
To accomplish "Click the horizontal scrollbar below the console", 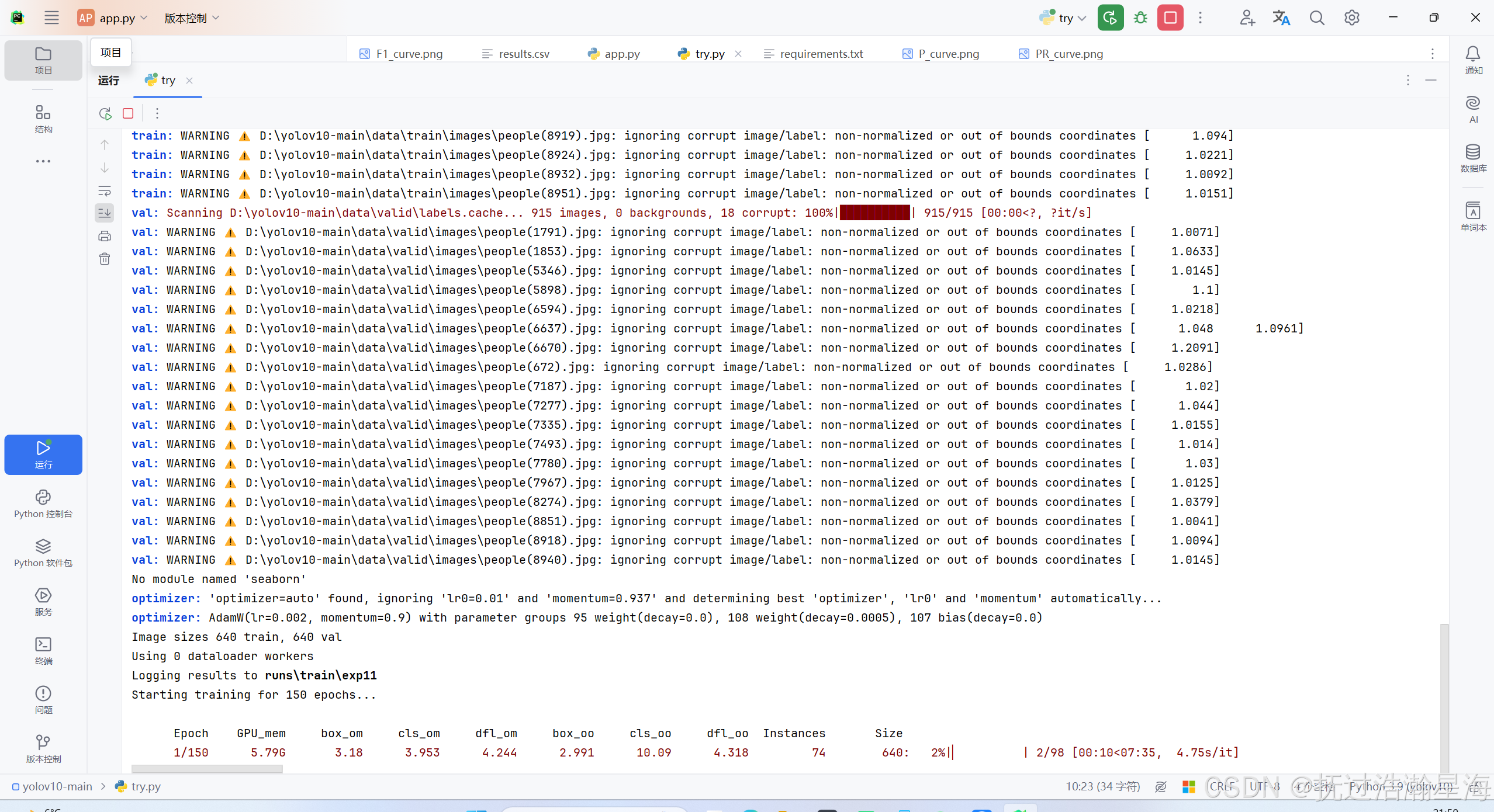I will point(207,769).
